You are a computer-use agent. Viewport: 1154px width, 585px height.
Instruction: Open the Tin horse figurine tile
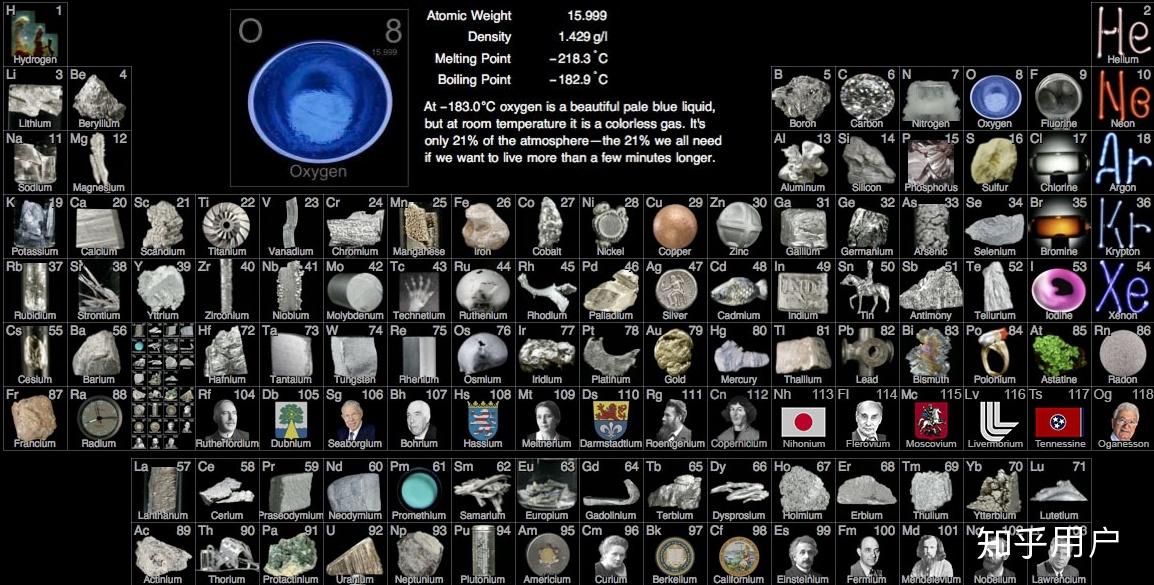(867, 291)
